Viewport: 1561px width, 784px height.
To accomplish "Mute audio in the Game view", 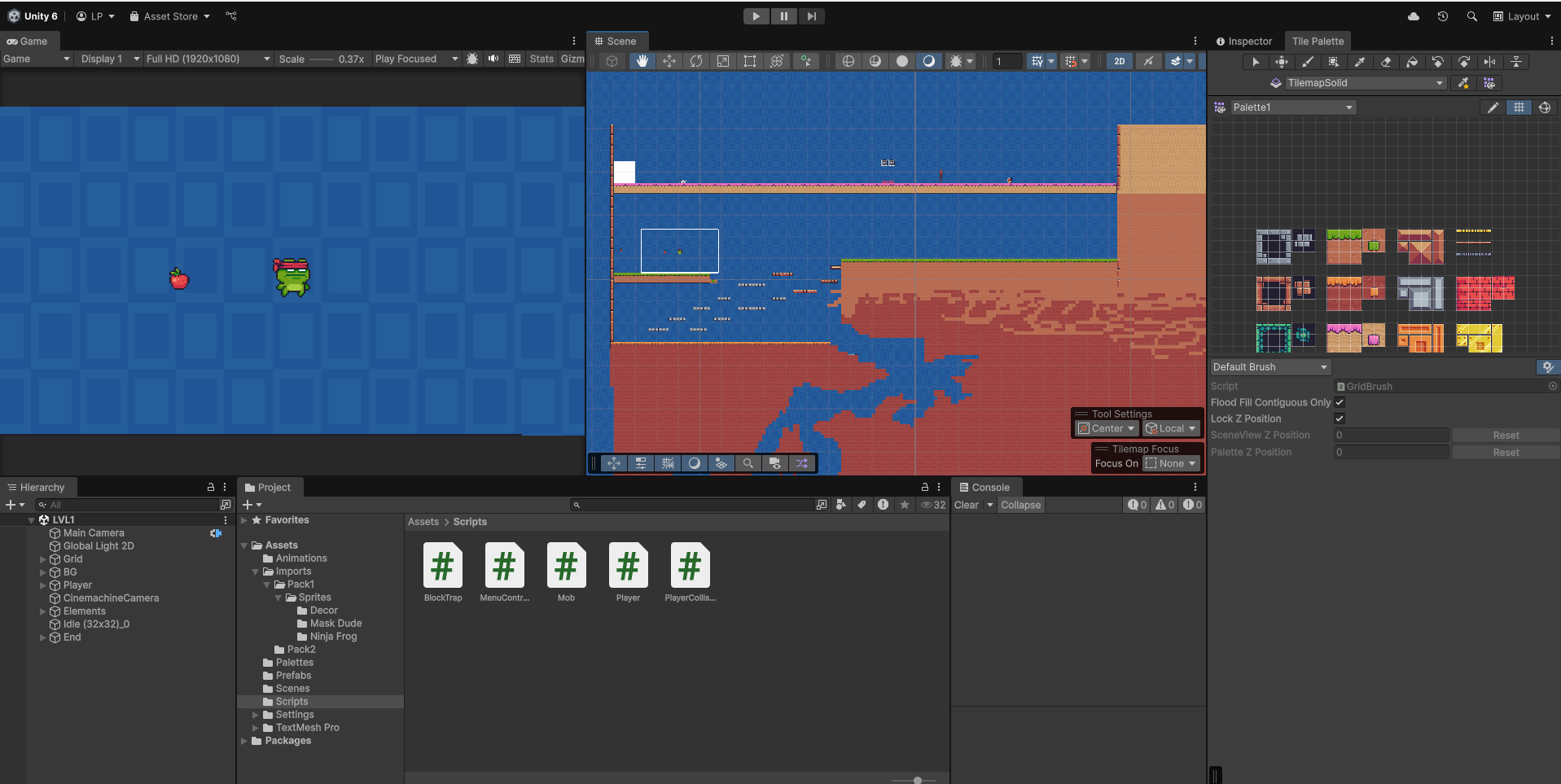I will coord(493,59).
